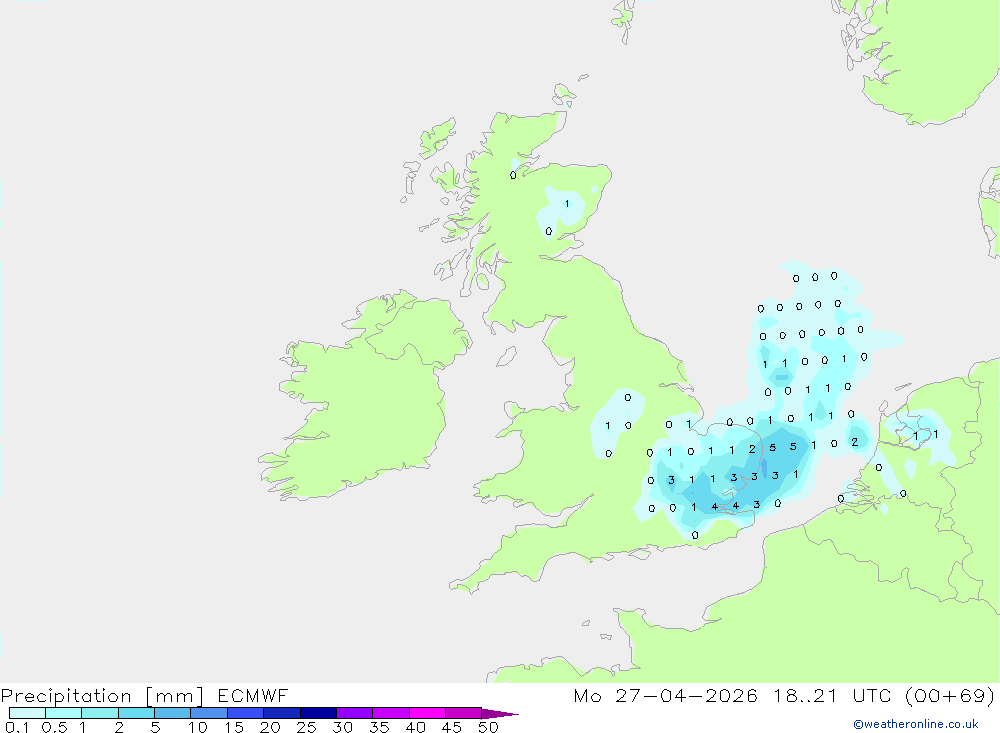This screenshot has height=733, width=1000.
Task: Click the 0.1–0.5 mm palest cyan legend swatch
Action: (x=27, y=713)
